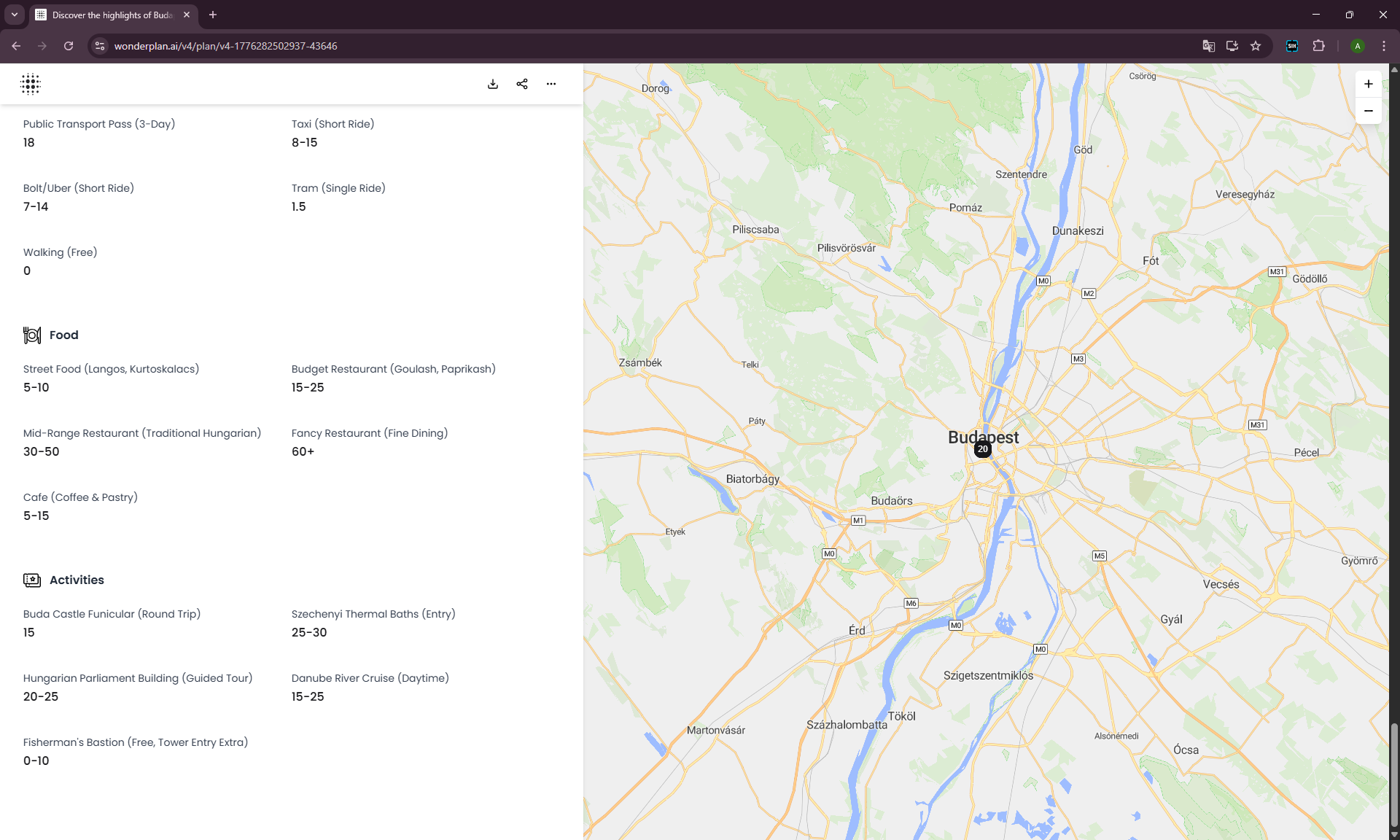Zoom in on the map
This screenshot has width=1400, height=840.
click(1368, 84)
